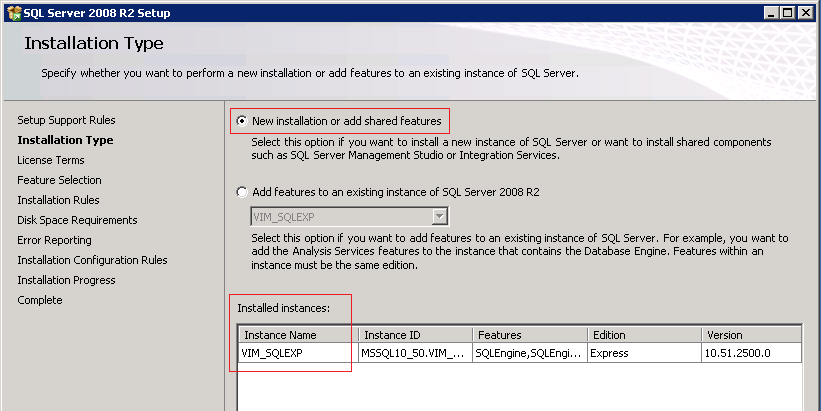
Task: Click the Disk Space Requirements step
Action: tap(77, 220)
